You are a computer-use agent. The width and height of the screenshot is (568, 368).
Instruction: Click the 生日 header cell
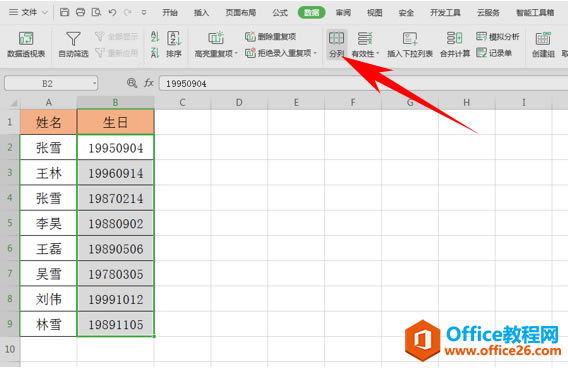pos(116,122)
